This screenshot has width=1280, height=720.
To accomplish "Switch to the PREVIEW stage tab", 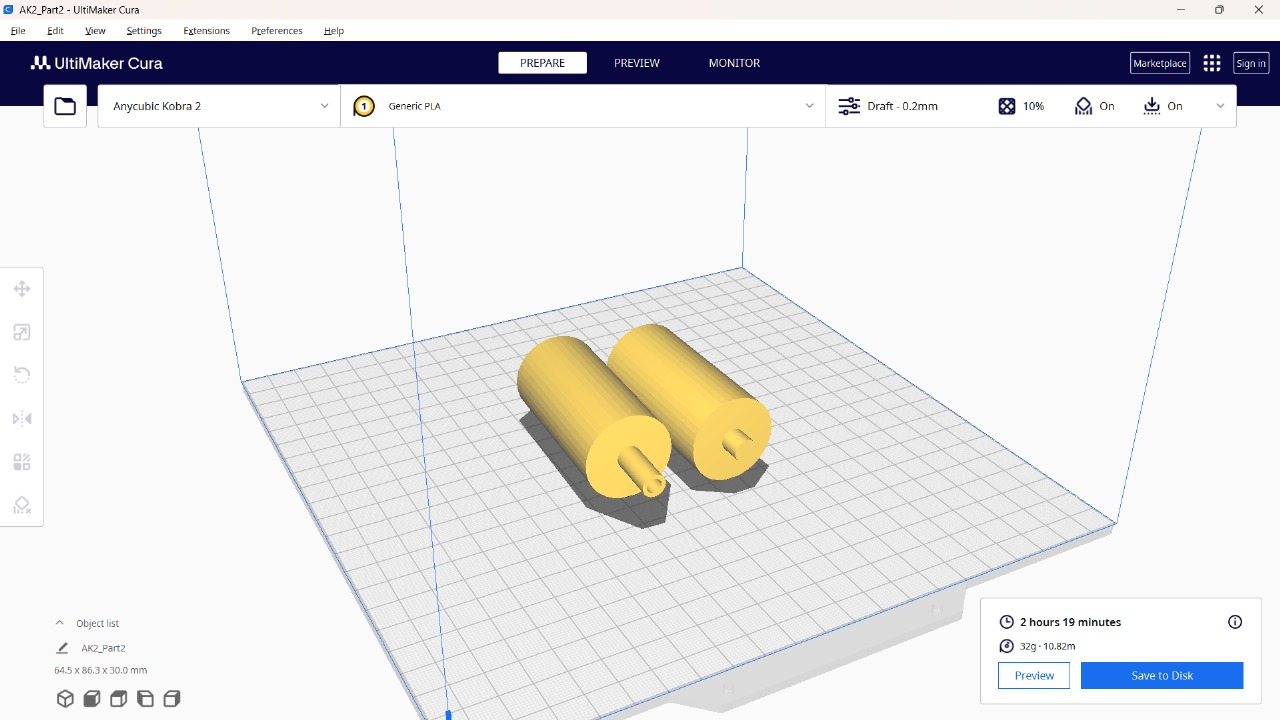I will tap(637, 63).
